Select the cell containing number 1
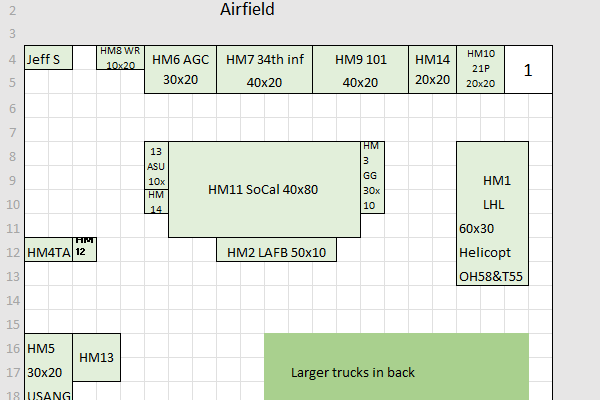600x400 pixels. (x=528, y=69)
